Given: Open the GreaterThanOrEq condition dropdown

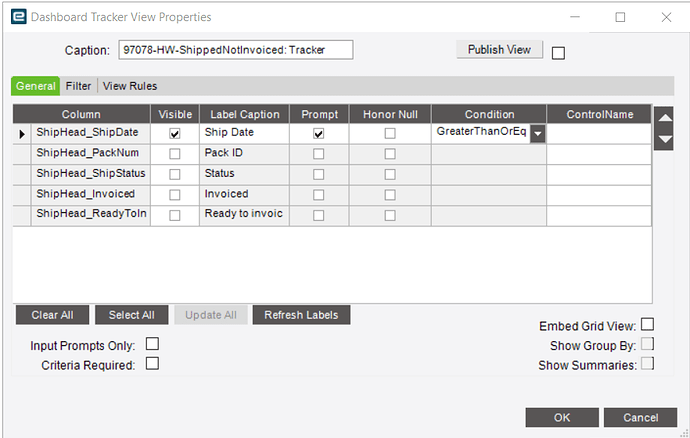Looking at the screenshot, I should click(538, 133).
